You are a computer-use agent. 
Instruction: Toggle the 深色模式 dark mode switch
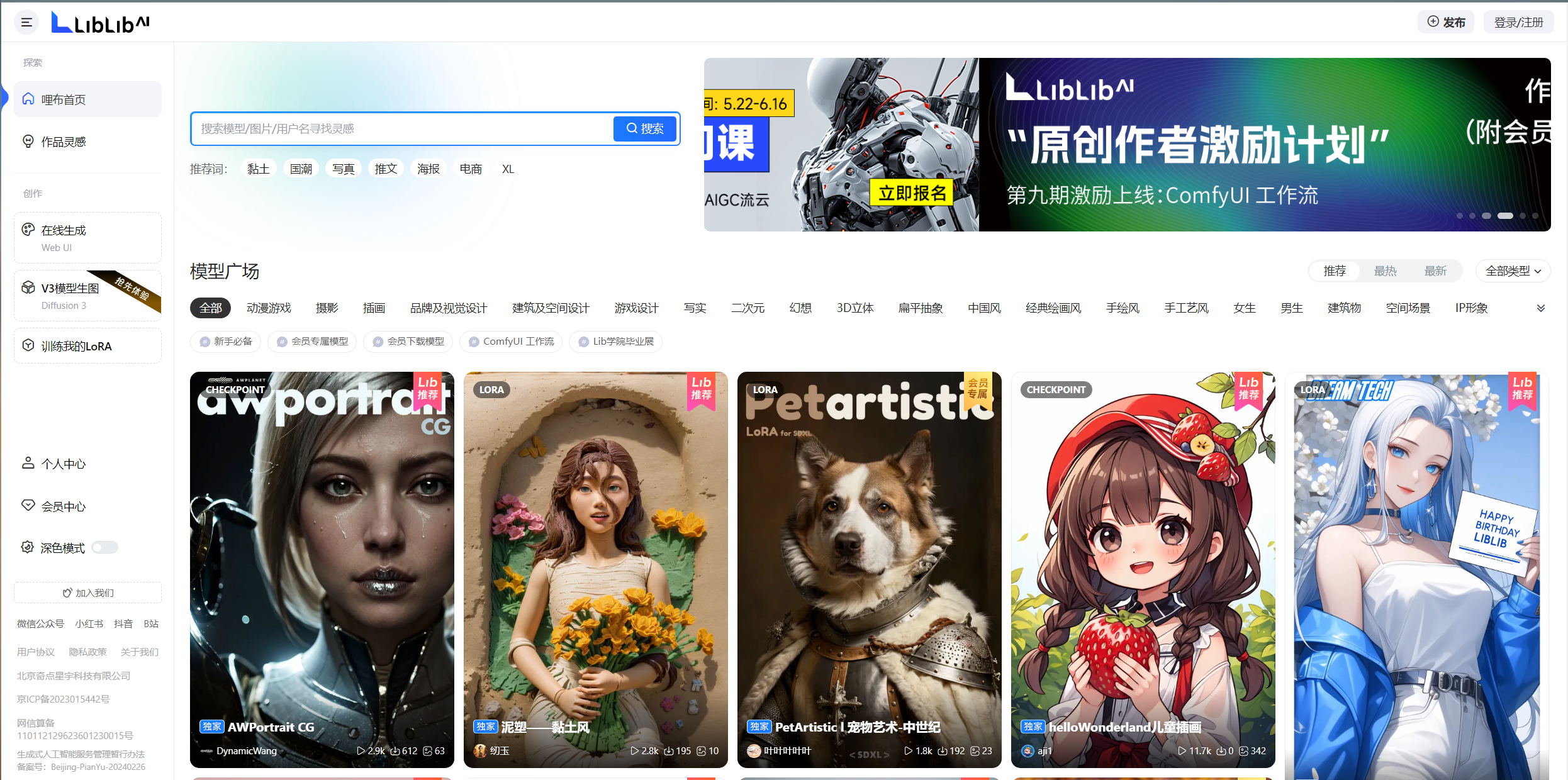click(x=105, y=547)
